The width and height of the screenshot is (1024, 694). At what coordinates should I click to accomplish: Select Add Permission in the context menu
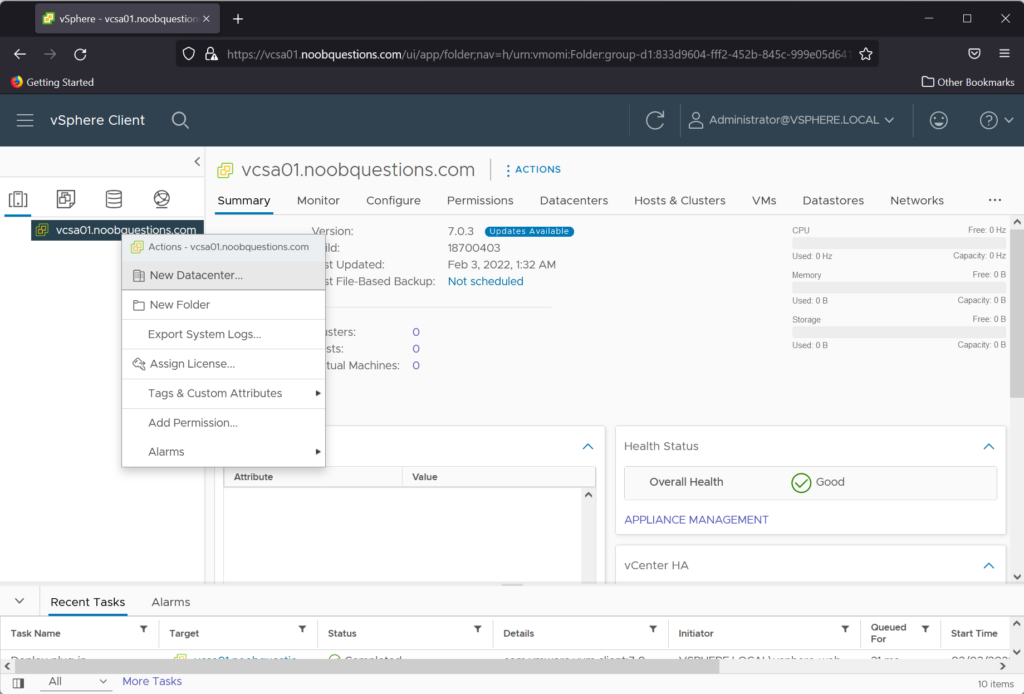[x=223, y=423]
